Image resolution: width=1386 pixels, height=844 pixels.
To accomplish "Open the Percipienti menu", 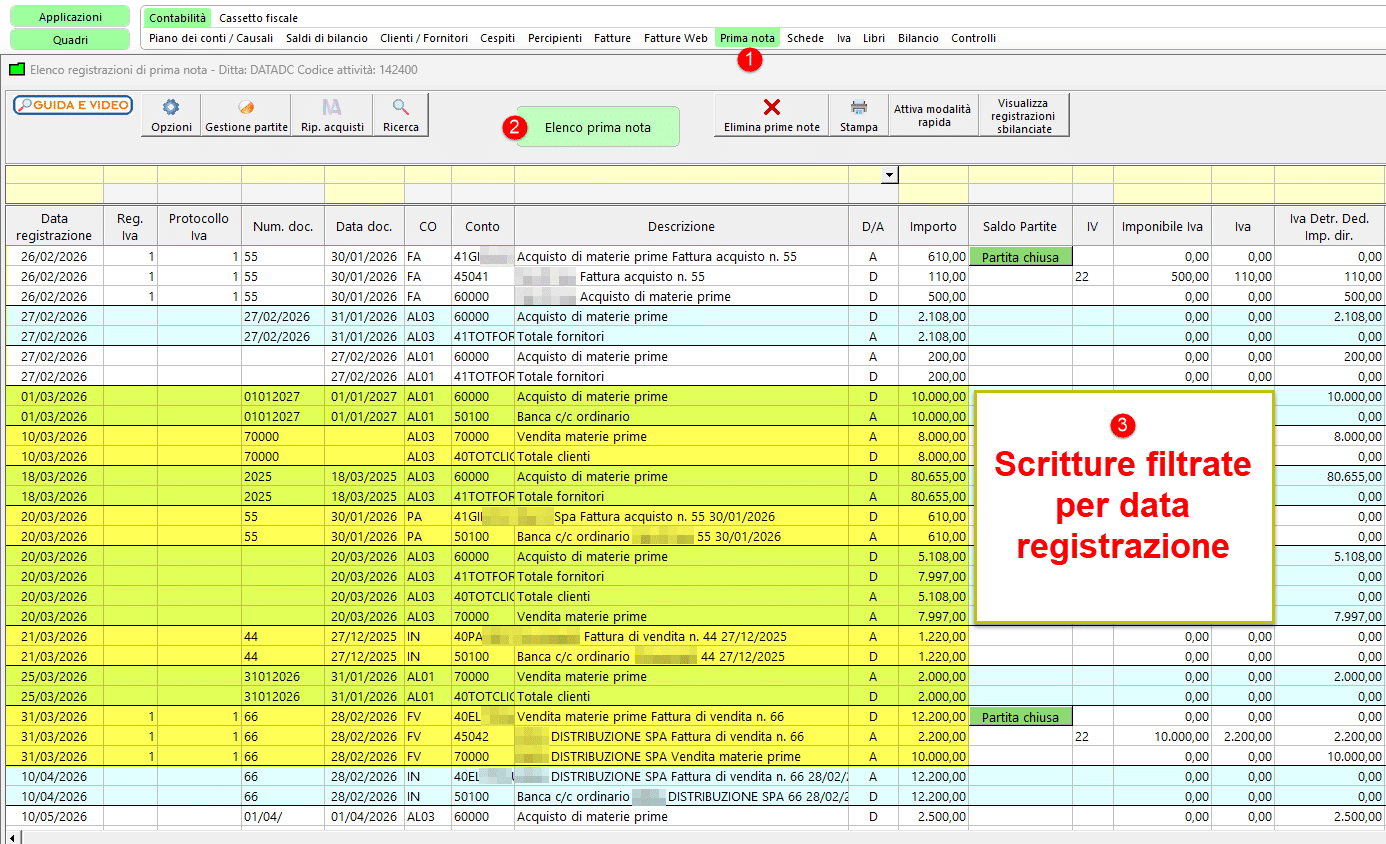I will (x=555, y=38).
